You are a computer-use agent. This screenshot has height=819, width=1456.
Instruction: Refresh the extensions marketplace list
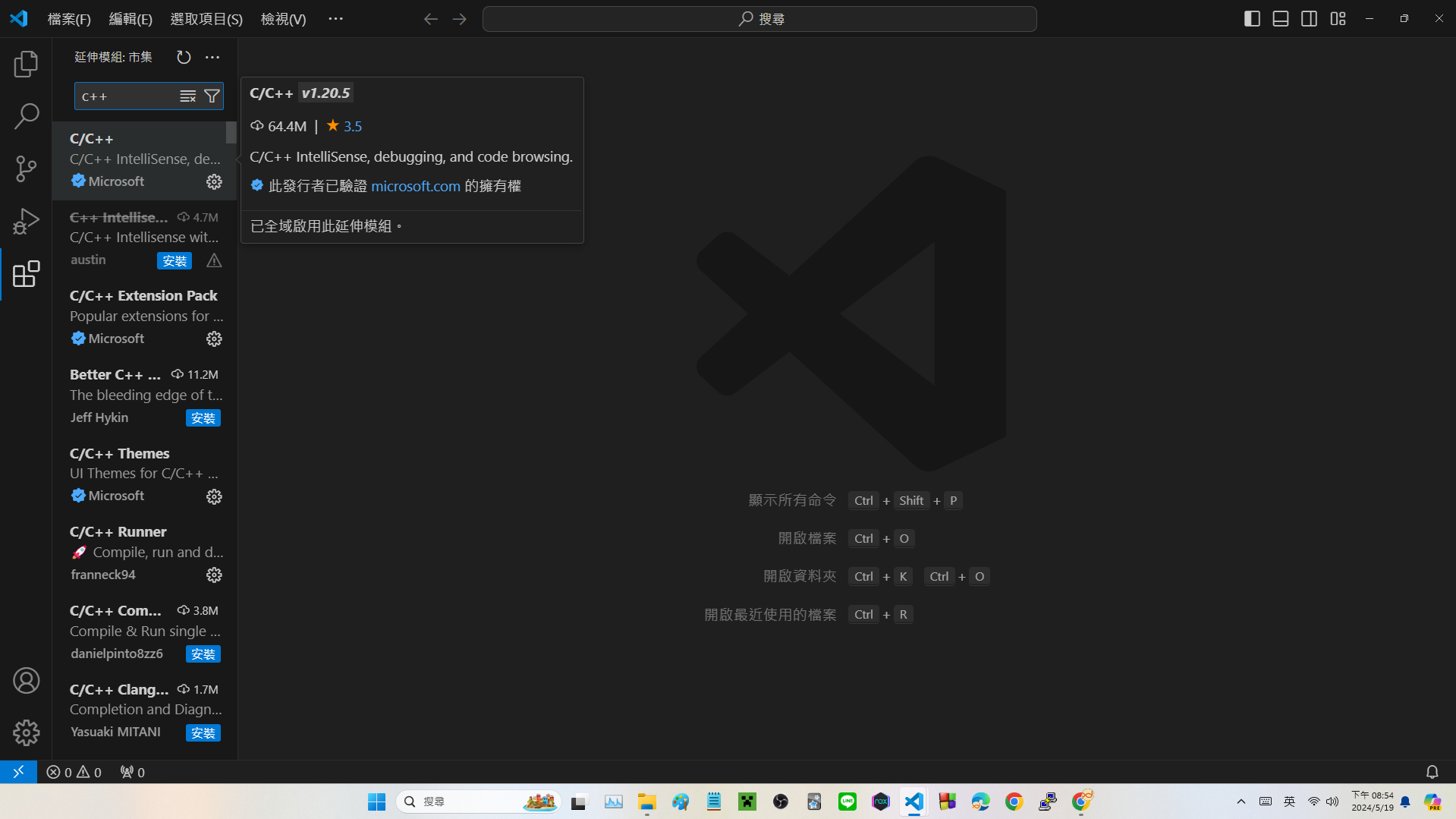tap(184, 58)
